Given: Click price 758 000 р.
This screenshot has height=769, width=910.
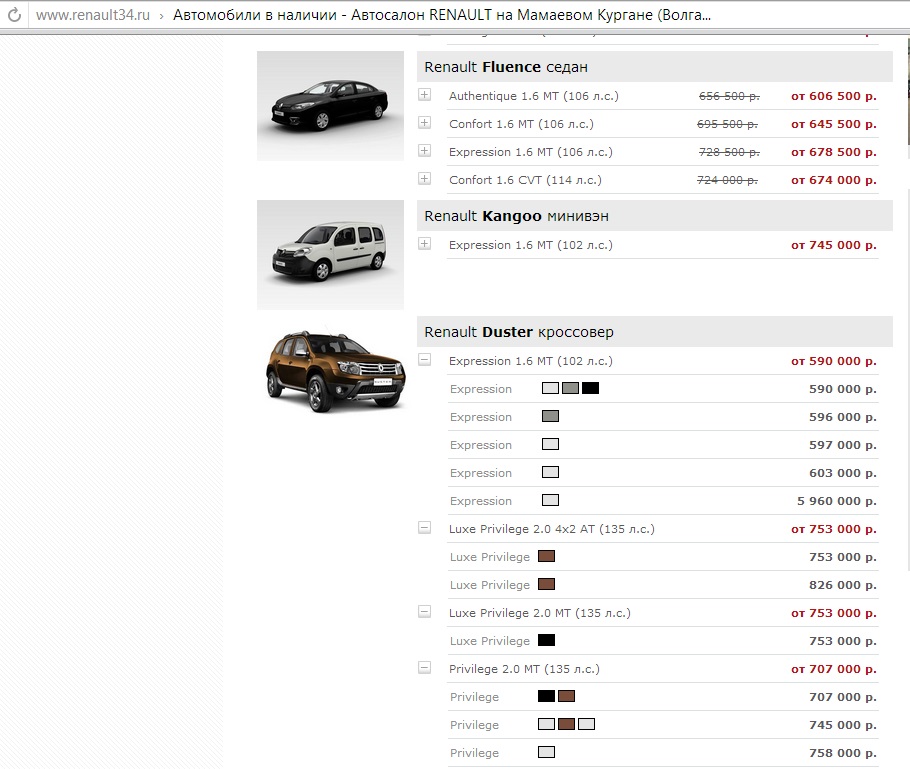Looking at the screenshot, I should [843, 753].
